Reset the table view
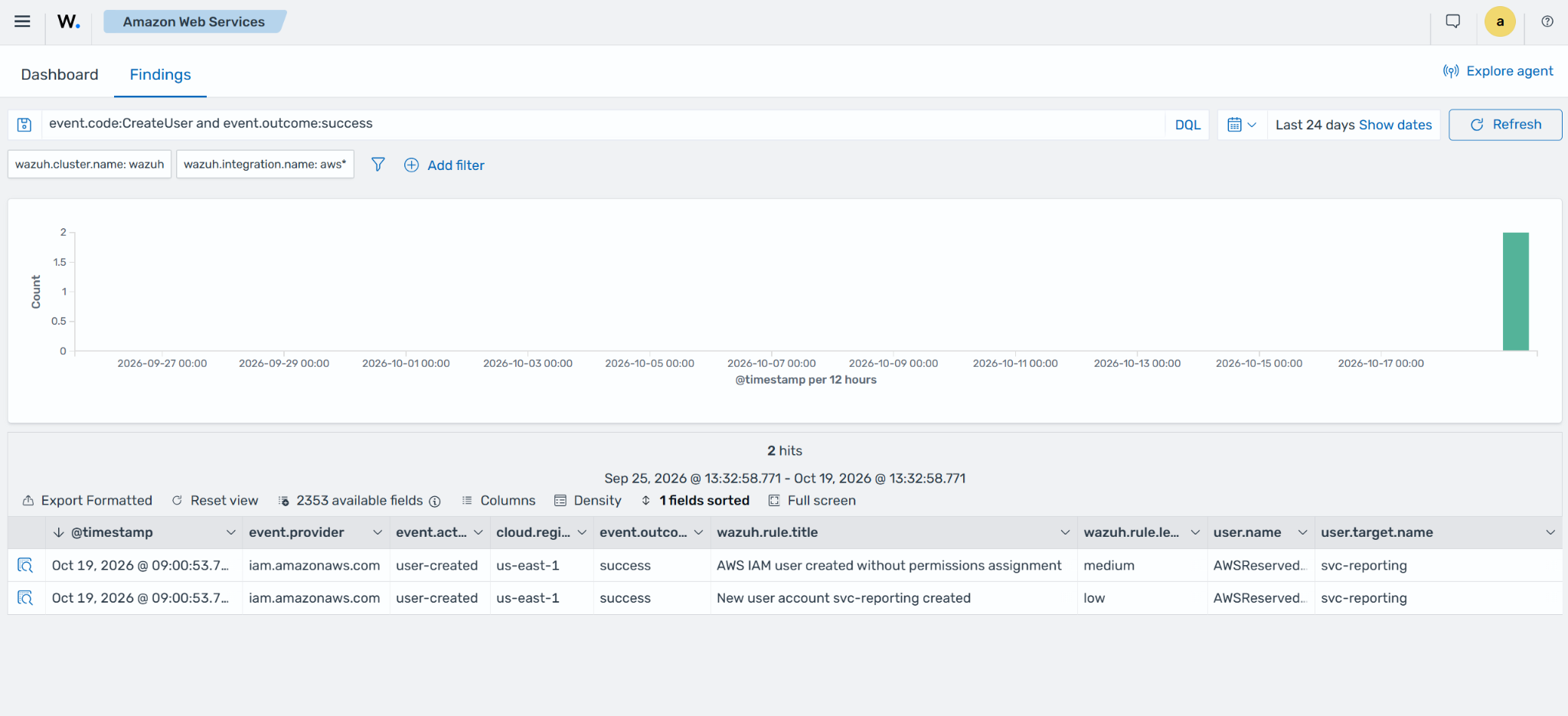 (x=215, y=500)
